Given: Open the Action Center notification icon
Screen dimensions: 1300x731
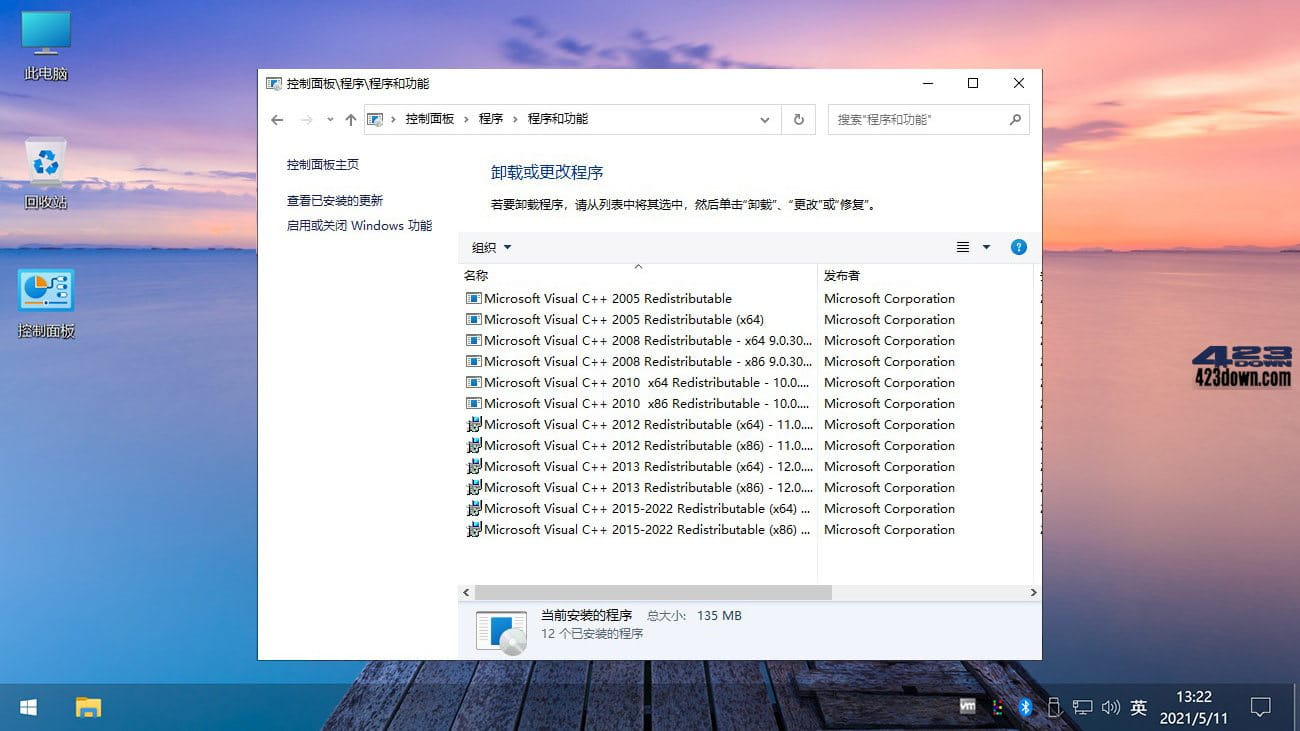Looking at the screenshot, I should 1261,707.
